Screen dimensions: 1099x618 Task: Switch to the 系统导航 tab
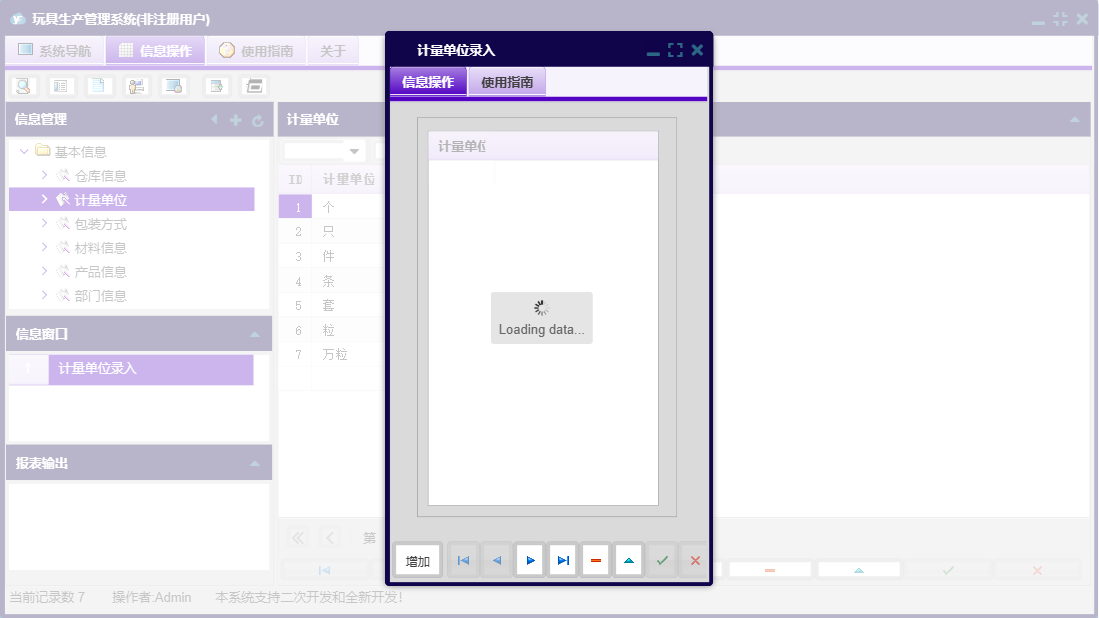(x=57, y=49)
